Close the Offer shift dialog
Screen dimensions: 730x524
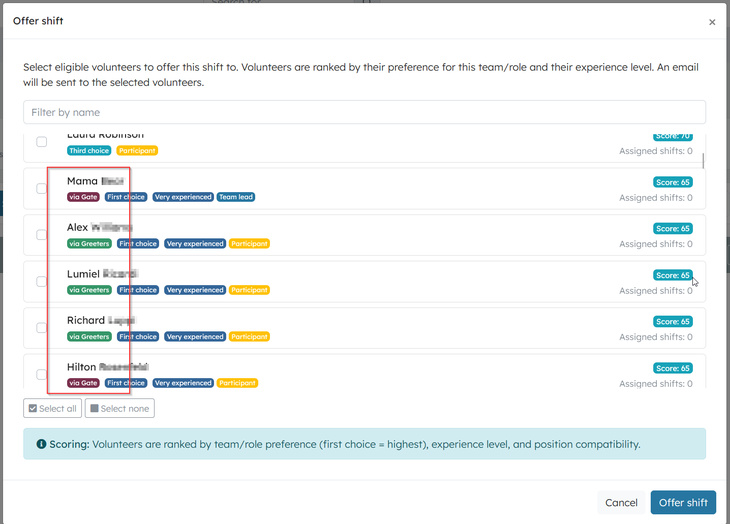(x=712, y=22)
